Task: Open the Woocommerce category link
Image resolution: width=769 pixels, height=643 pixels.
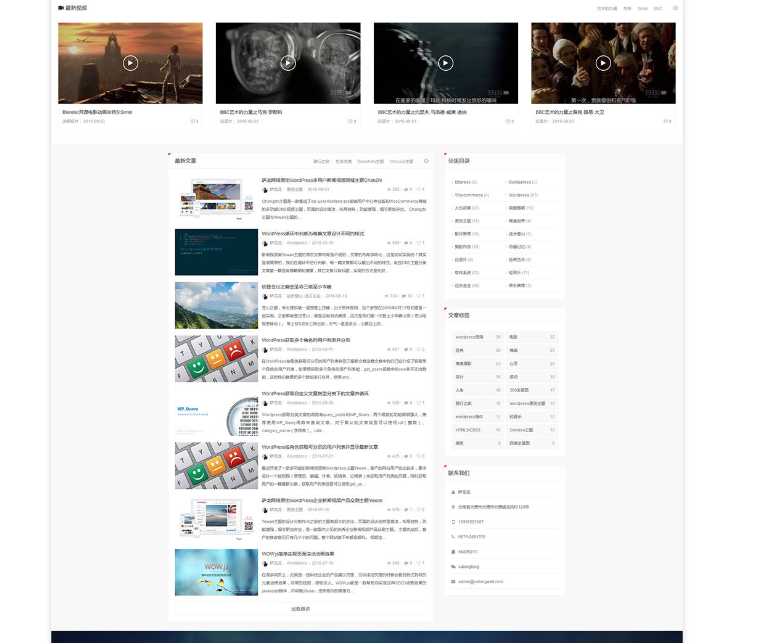Action: click(x=468, y=195)
